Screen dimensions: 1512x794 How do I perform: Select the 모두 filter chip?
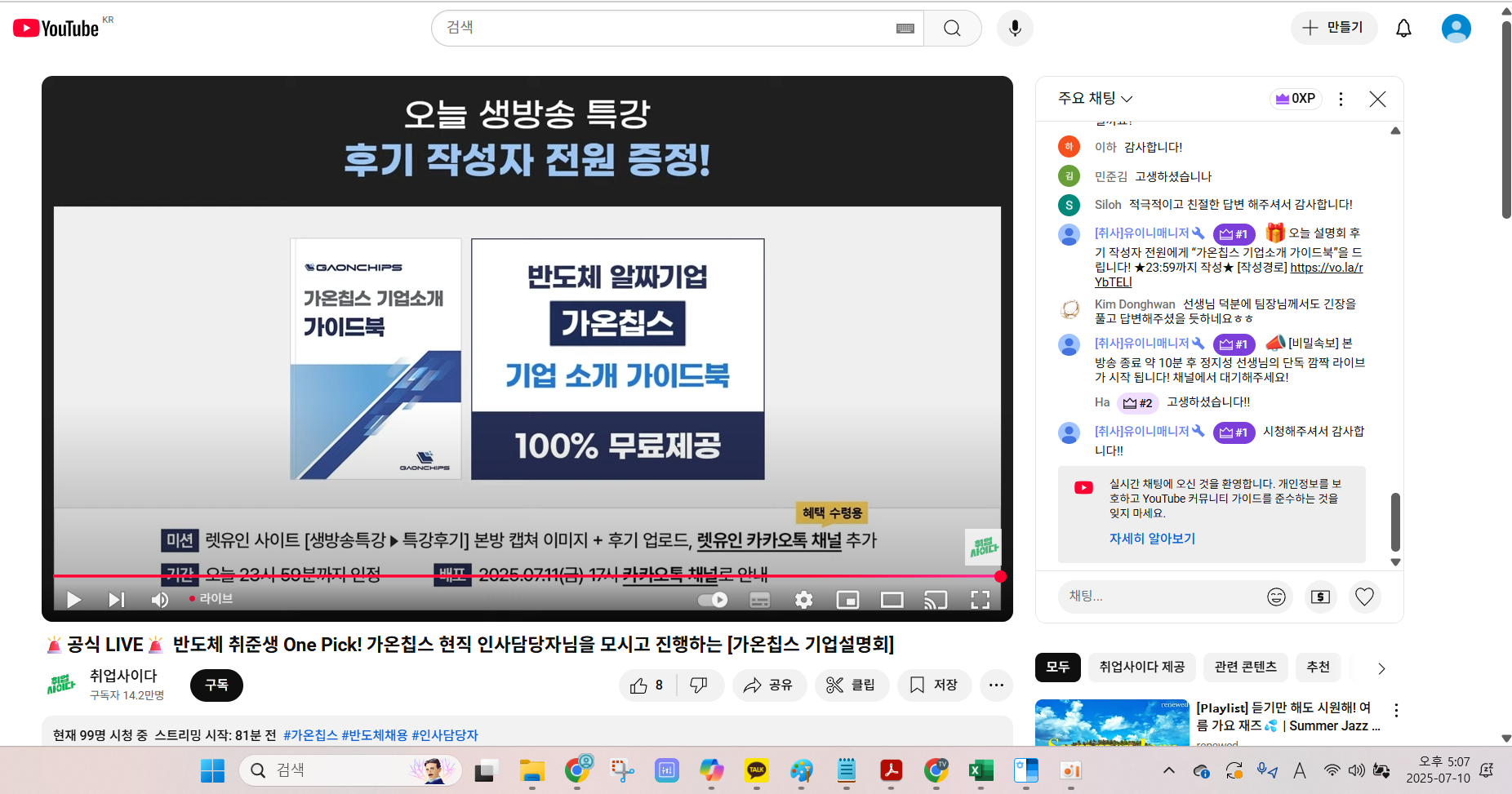[1057, 668]
